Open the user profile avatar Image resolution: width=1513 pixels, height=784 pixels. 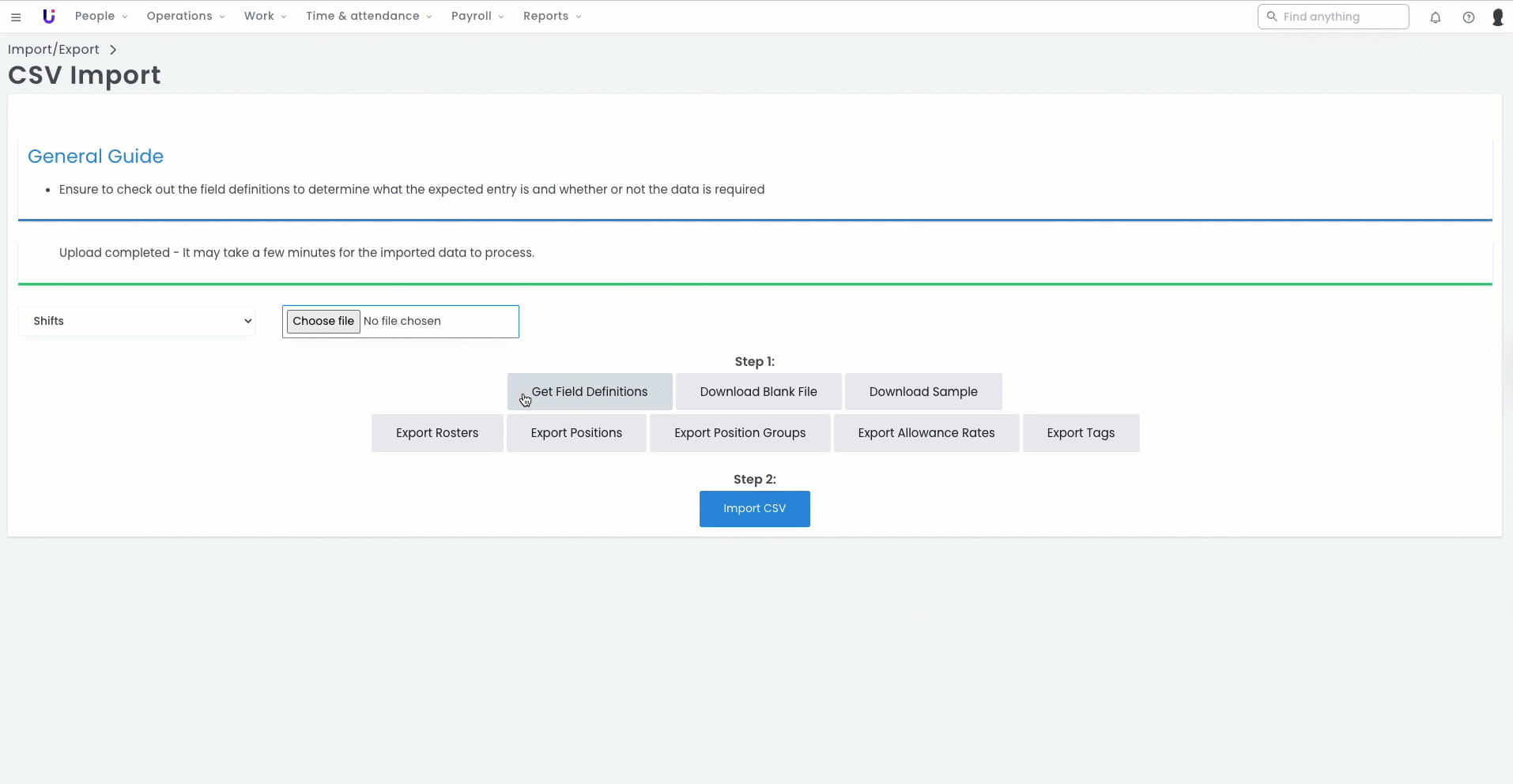point(1497,17)
